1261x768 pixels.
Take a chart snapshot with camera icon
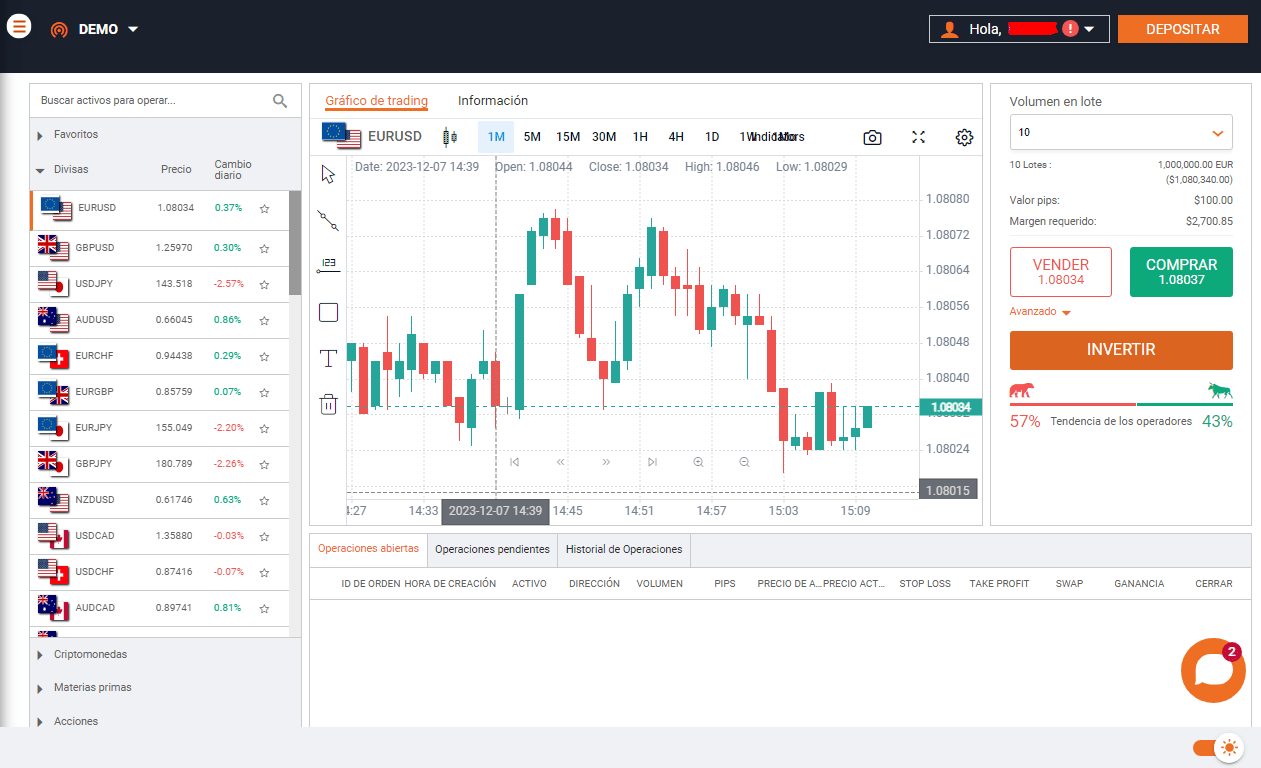click(873, 137)
